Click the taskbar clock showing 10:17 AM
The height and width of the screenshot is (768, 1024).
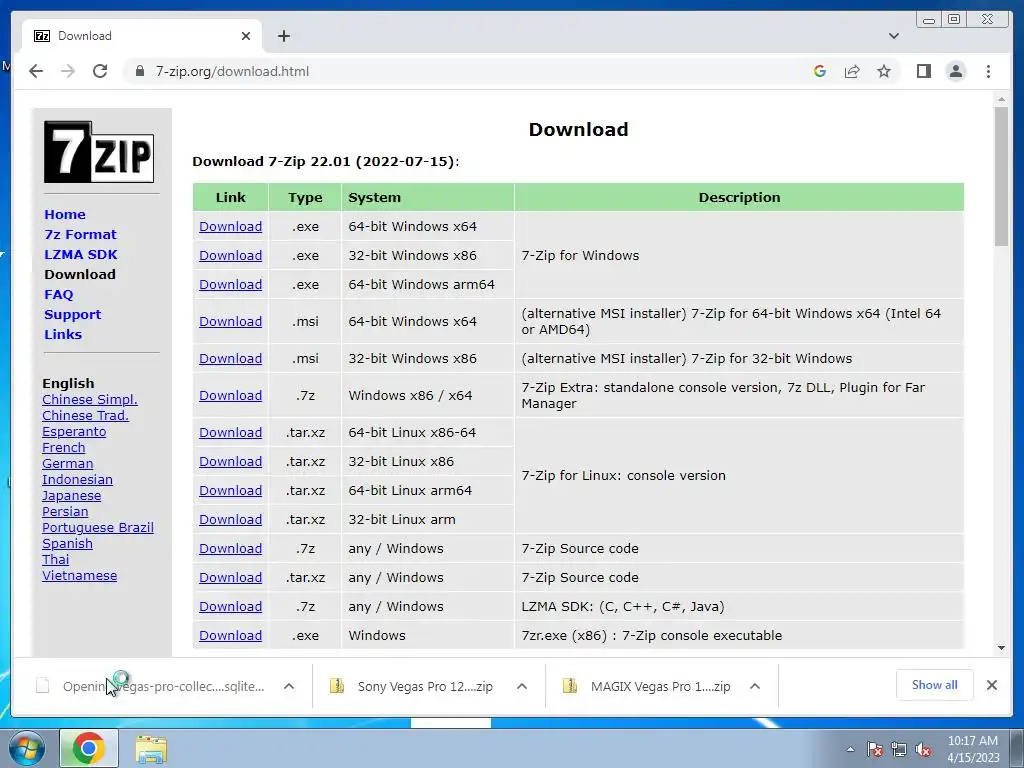[x=973, y=749]
